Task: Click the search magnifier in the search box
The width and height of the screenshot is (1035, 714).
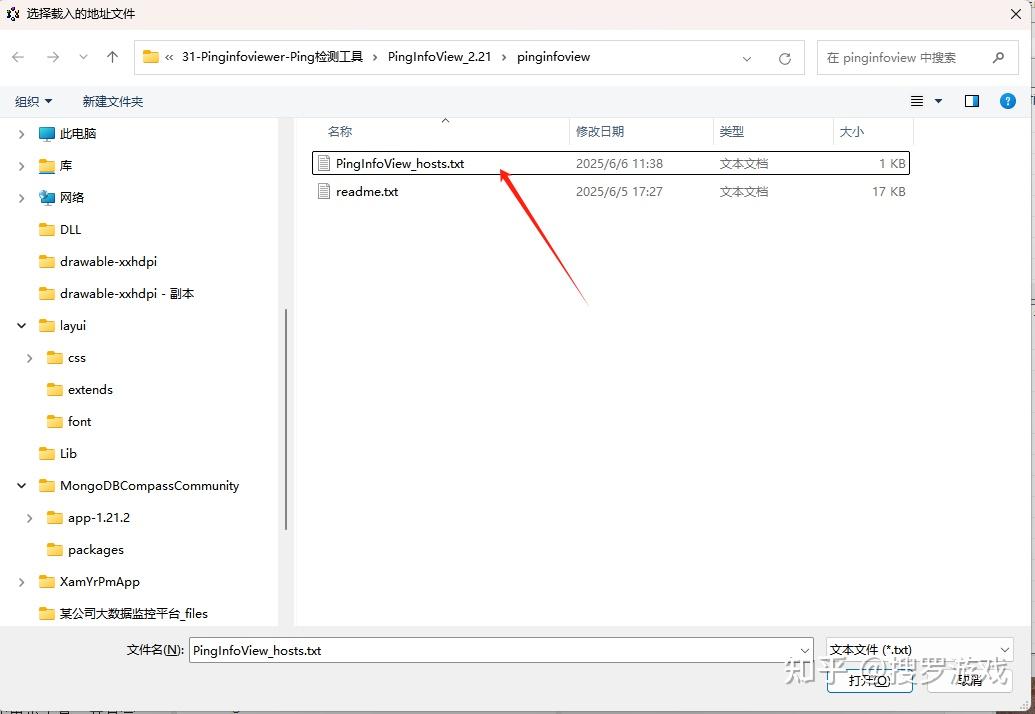Action: coord(998,57)
